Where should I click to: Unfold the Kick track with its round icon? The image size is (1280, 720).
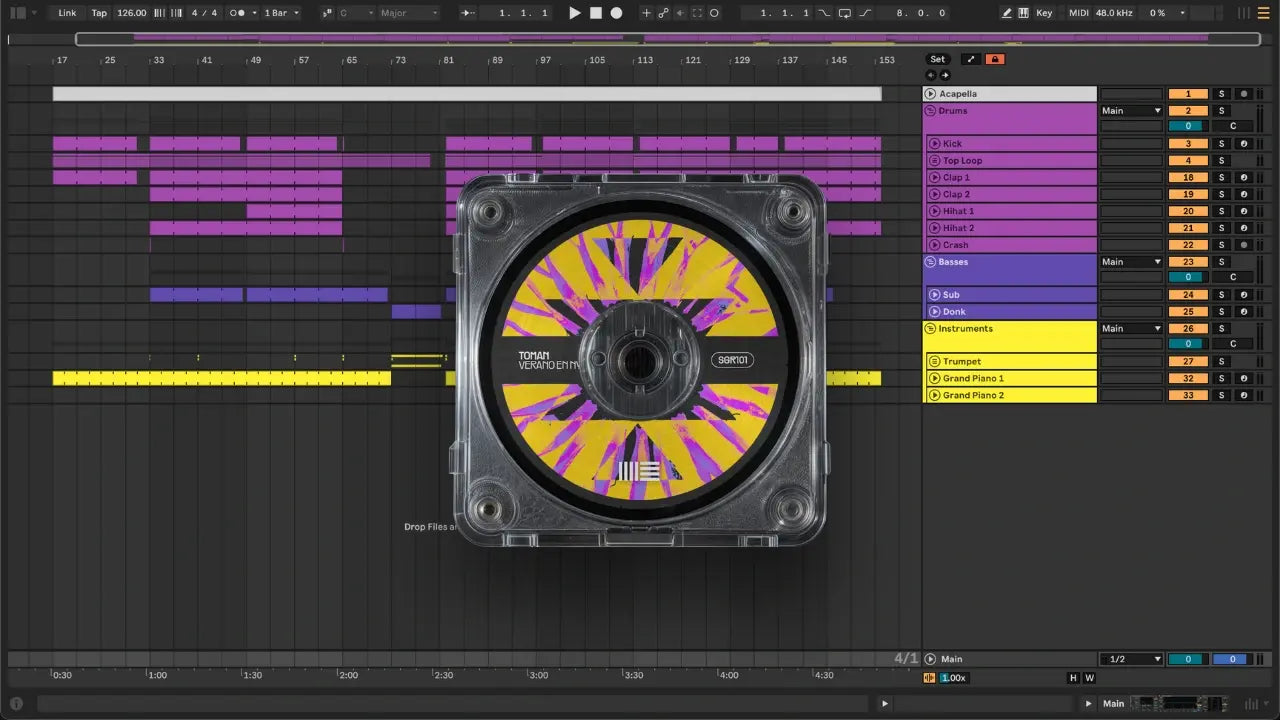click(x=933, y=144)
